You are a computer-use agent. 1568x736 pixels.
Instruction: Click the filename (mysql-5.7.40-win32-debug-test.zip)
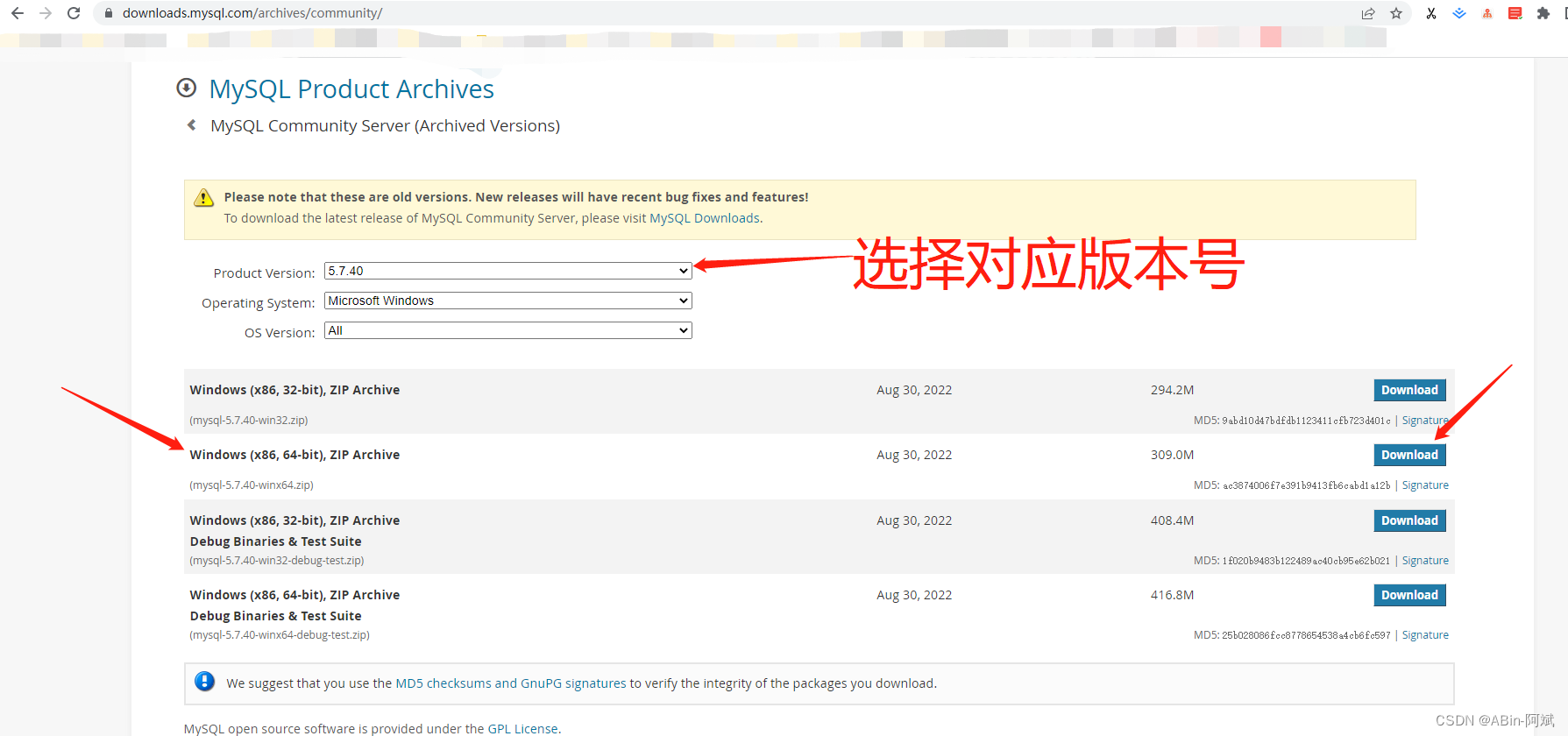pyautogui.click(x=277, y=561)
